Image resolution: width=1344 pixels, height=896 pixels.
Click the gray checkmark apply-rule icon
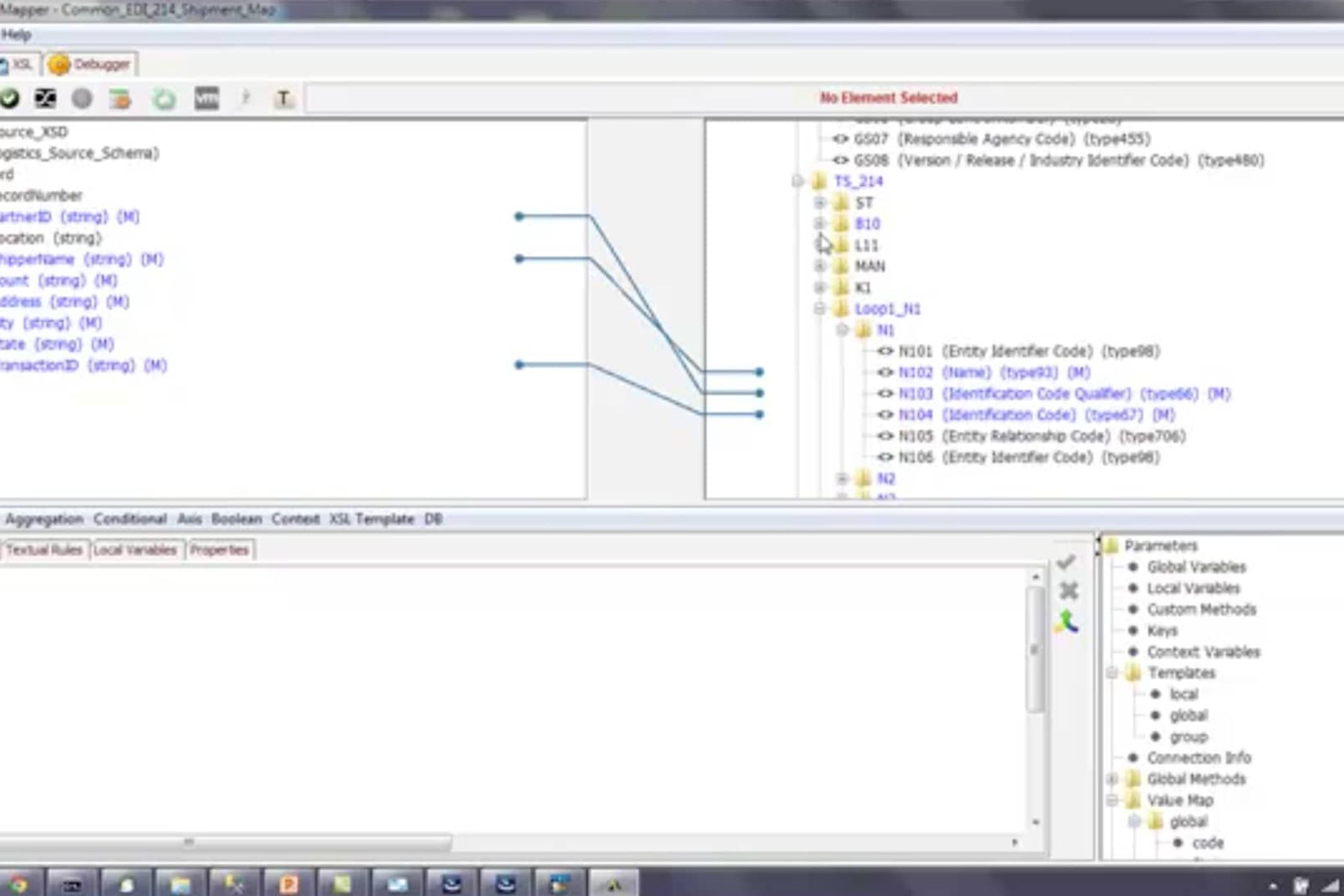pyautogui.click(x=1065, y=563)
